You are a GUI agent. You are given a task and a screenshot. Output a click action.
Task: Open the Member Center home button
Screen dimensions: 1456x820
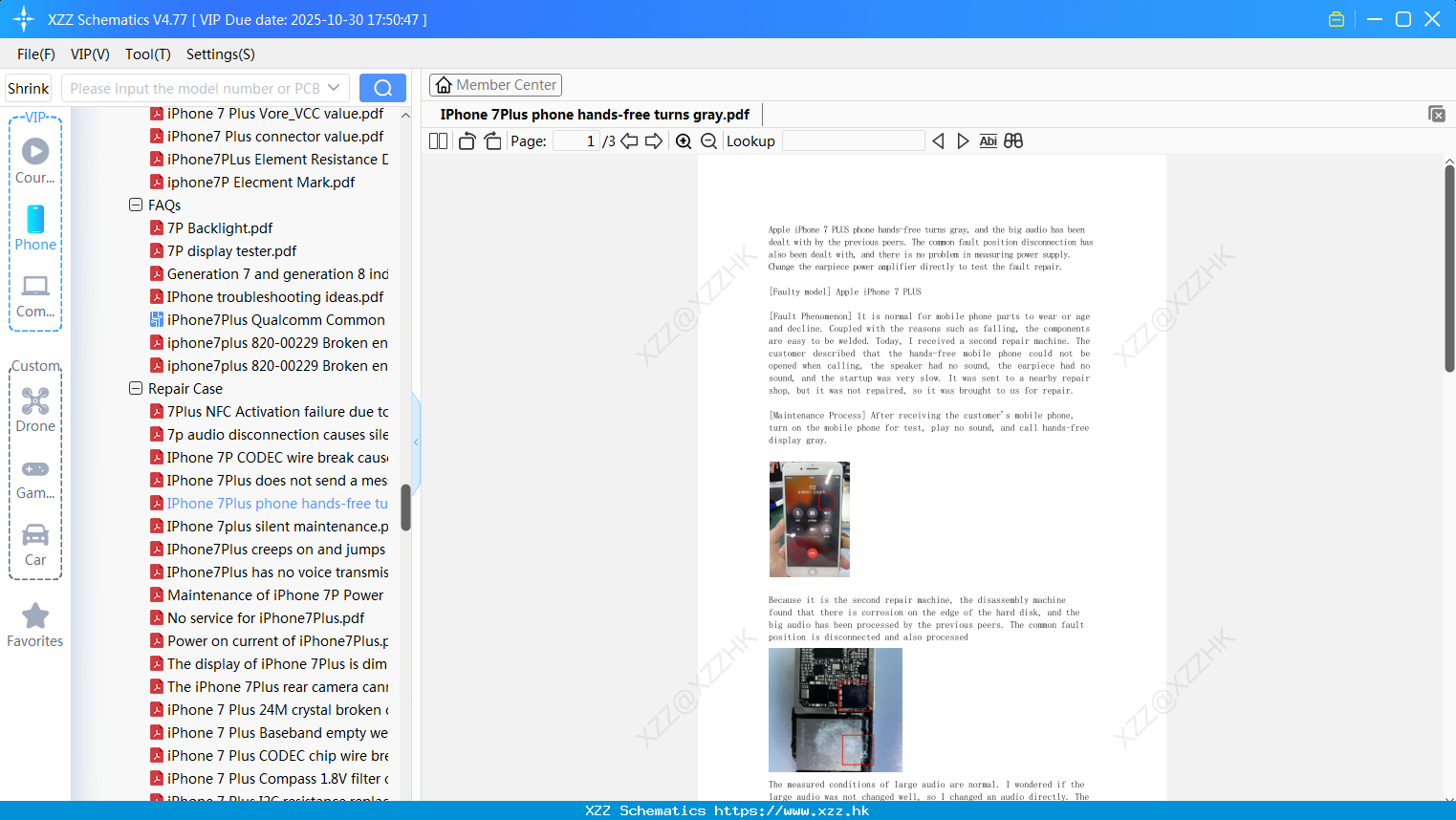(495, 85)
